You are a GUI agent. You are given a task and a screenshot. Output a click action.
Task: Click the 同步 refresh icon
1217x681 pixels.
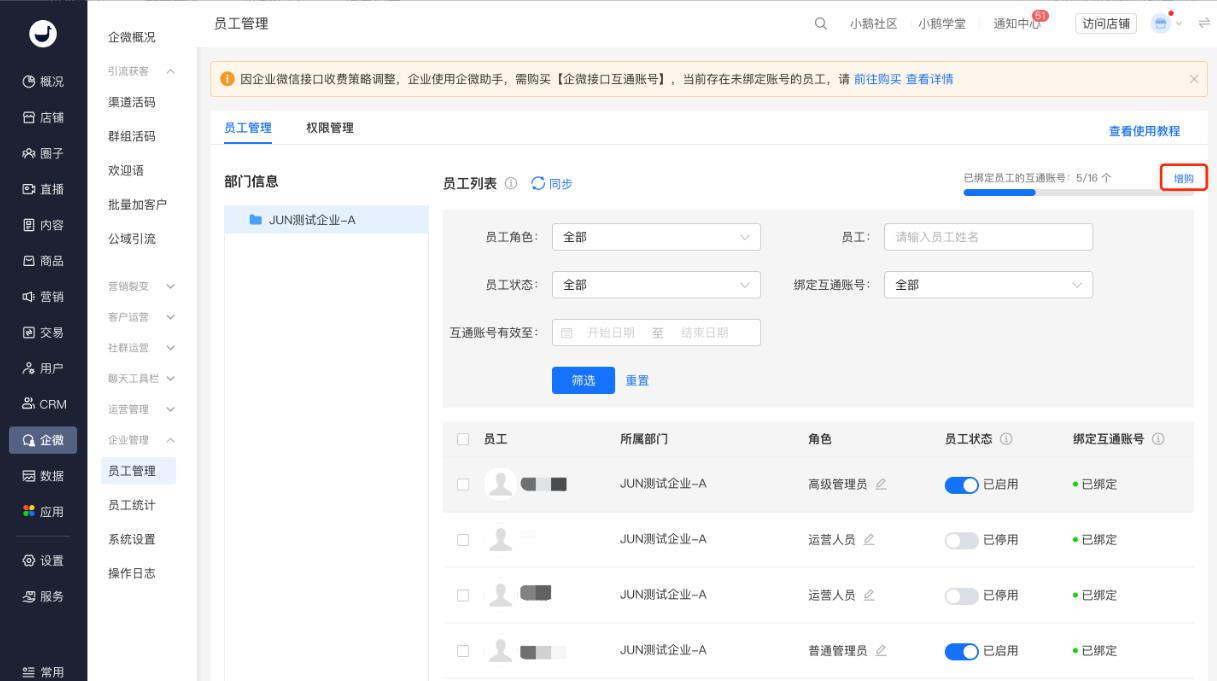(538, 183)
